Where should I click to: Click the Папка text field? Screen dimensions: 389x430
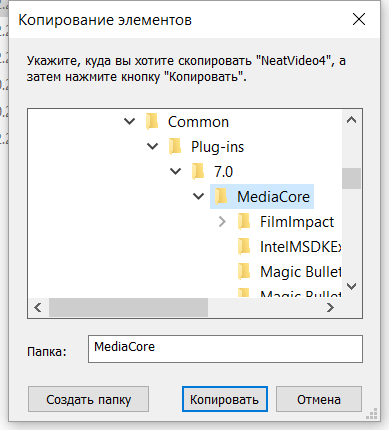[225, 349]
